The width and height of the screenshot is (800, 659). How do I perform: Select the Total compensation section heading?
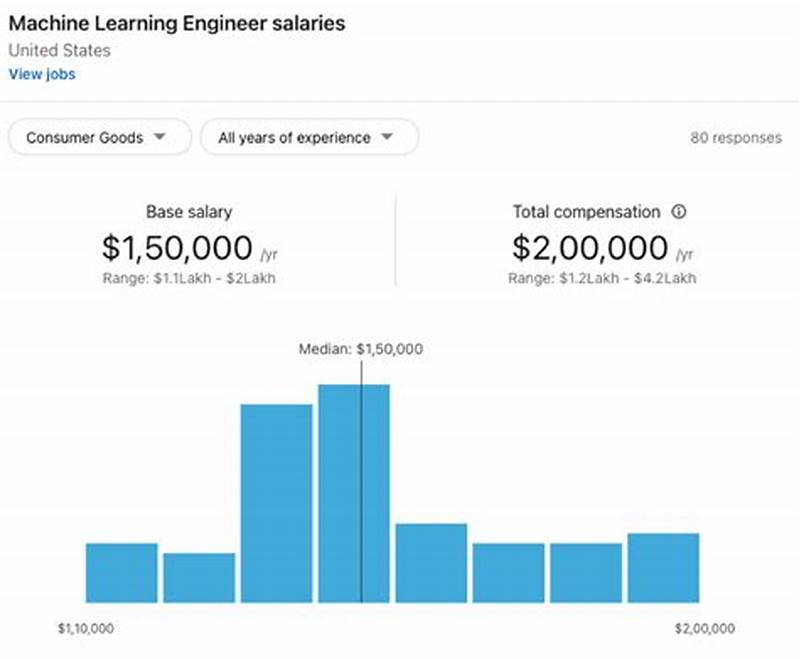[x=586, y=211]
